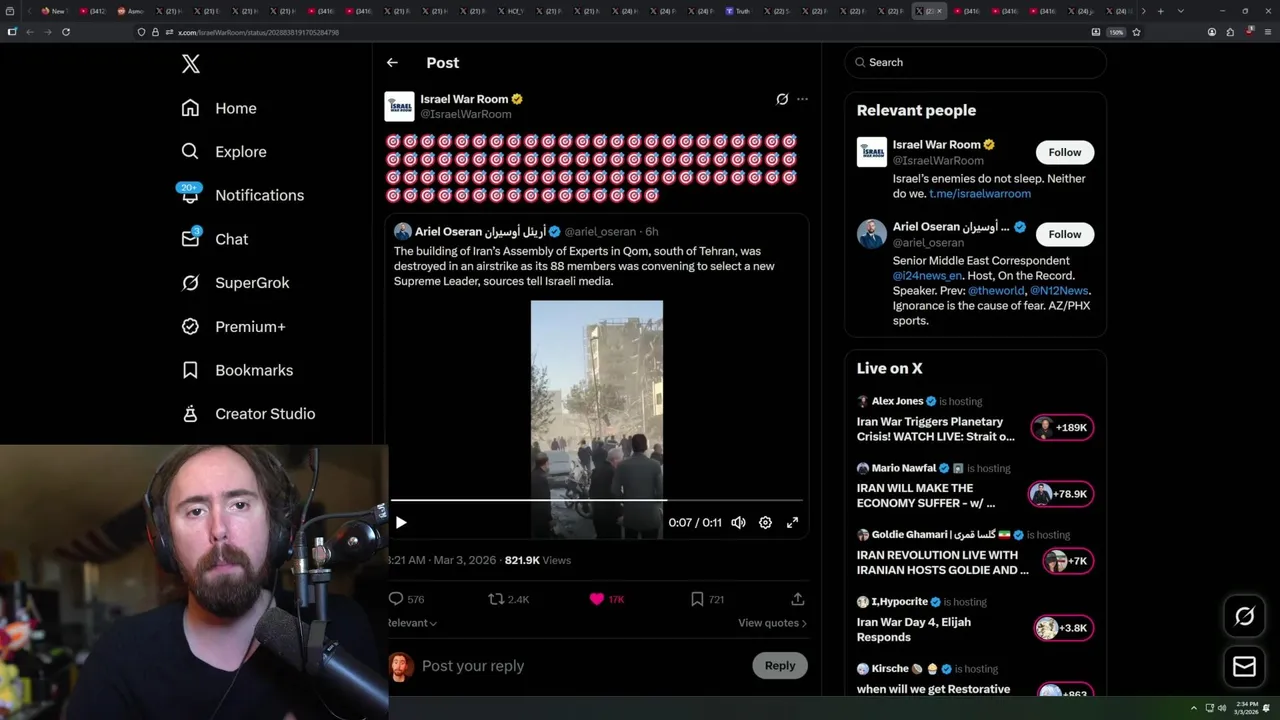This screenshot has width=1280, height=720.
Task: Open Explore in the sidebar
Action: click(x=224, y=152)
